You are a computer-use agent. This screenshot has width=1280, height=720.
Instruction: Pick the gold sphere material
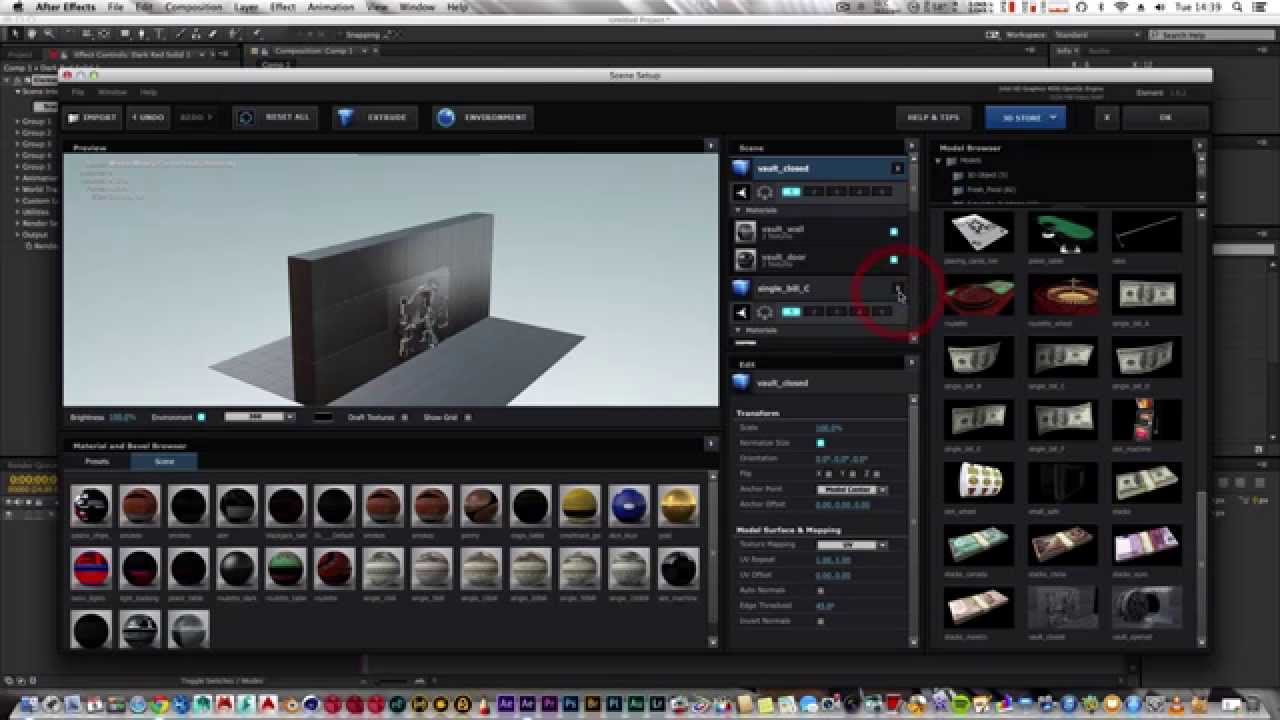[678, 506]
